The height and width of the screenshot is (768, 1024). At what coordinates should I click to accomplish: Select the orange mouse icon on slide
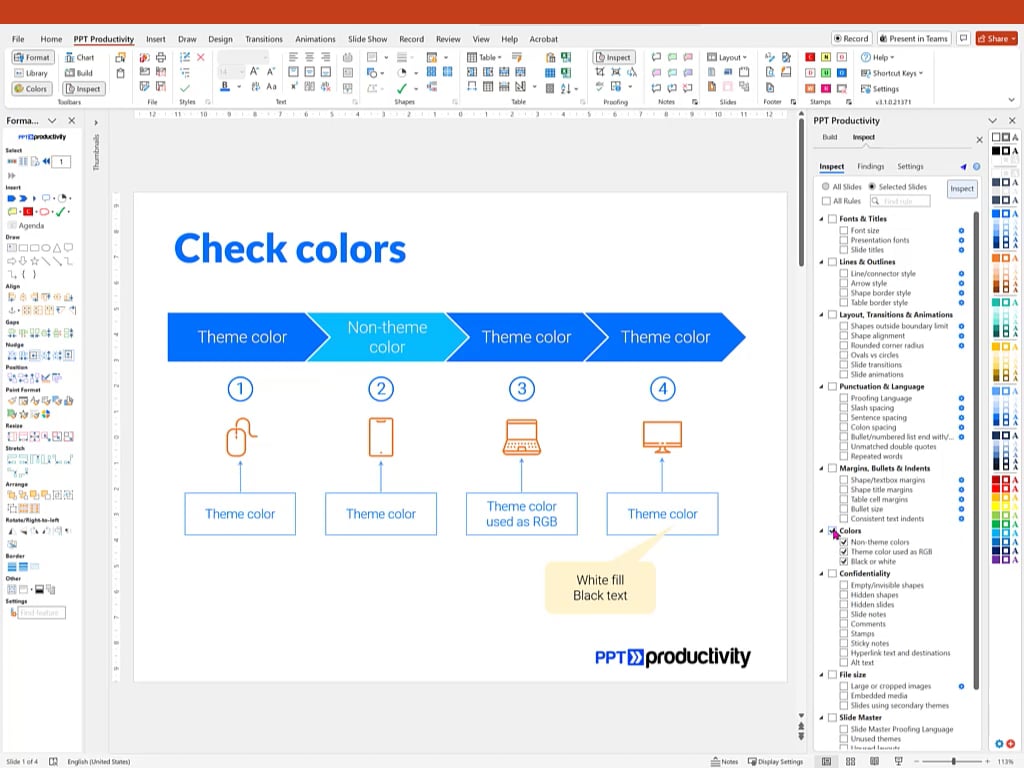pyautogui.click(x=240, y=437)
